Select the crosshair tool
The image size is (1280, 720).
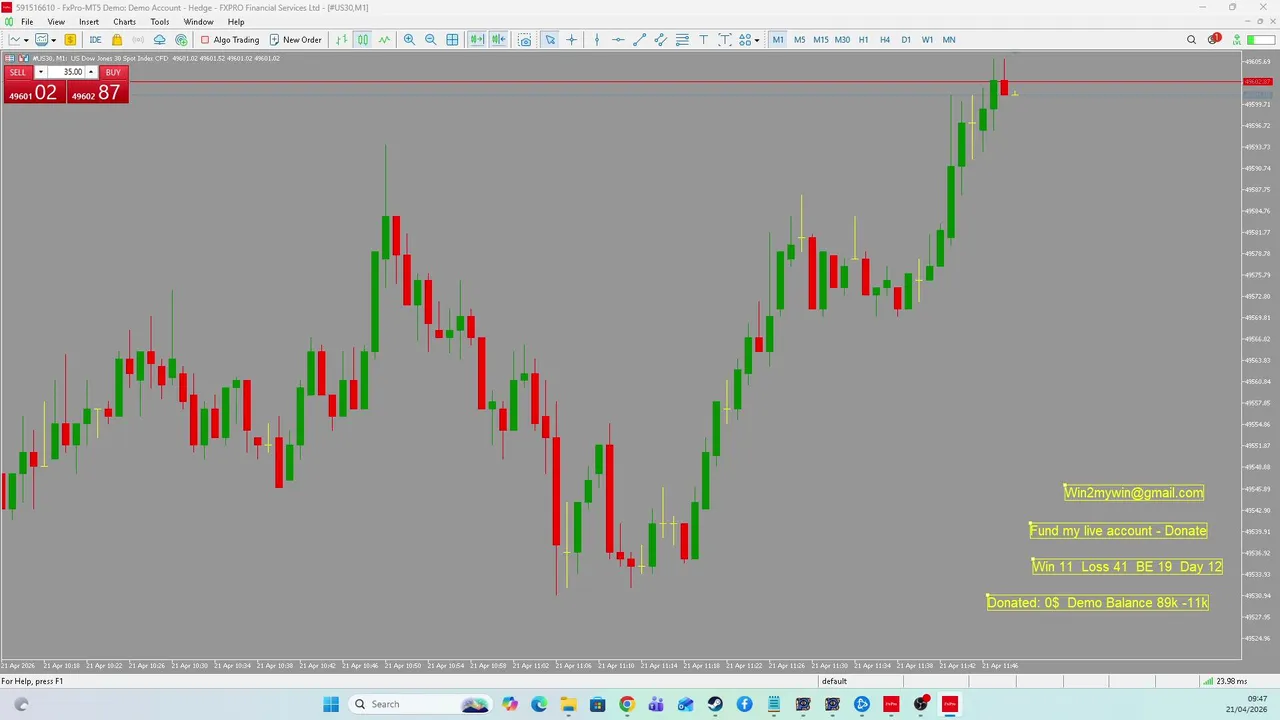[x=572, y=40]
